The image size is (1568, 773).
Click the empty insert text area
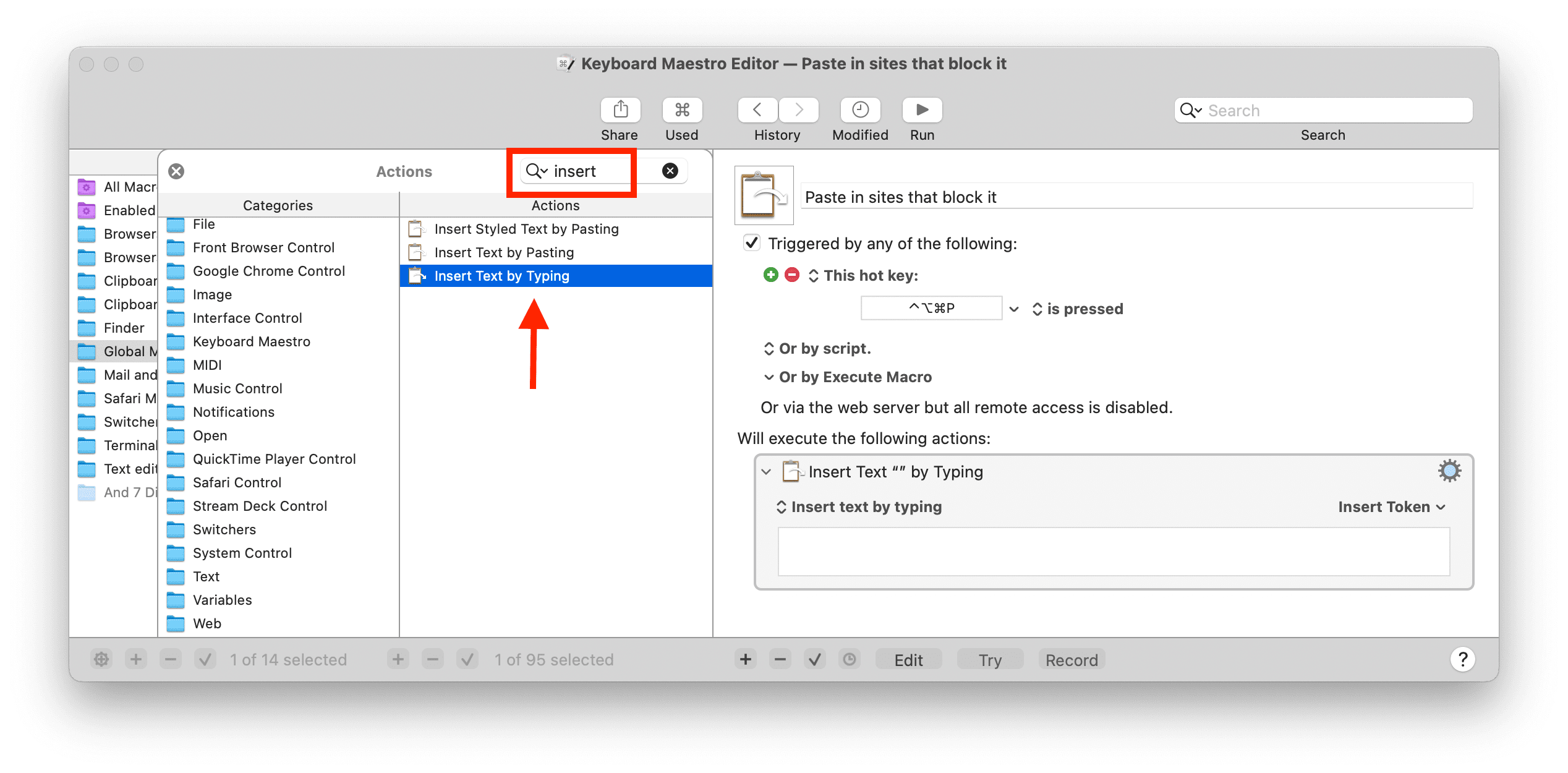click(x=1114, y=552)
